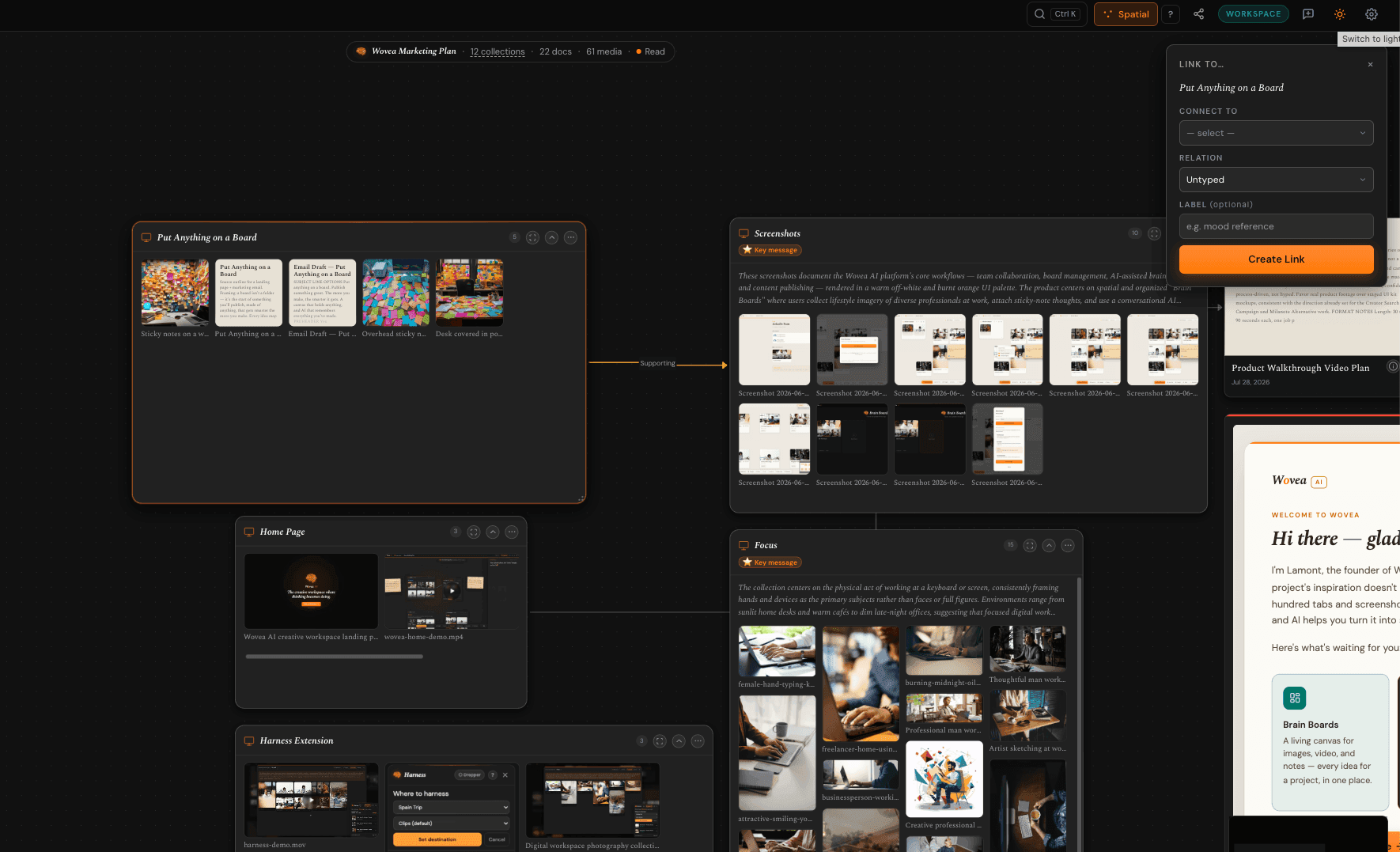Click the share icon in top bar
The width and height of the screenshot is (1400, 852).
pos(1199,14)
